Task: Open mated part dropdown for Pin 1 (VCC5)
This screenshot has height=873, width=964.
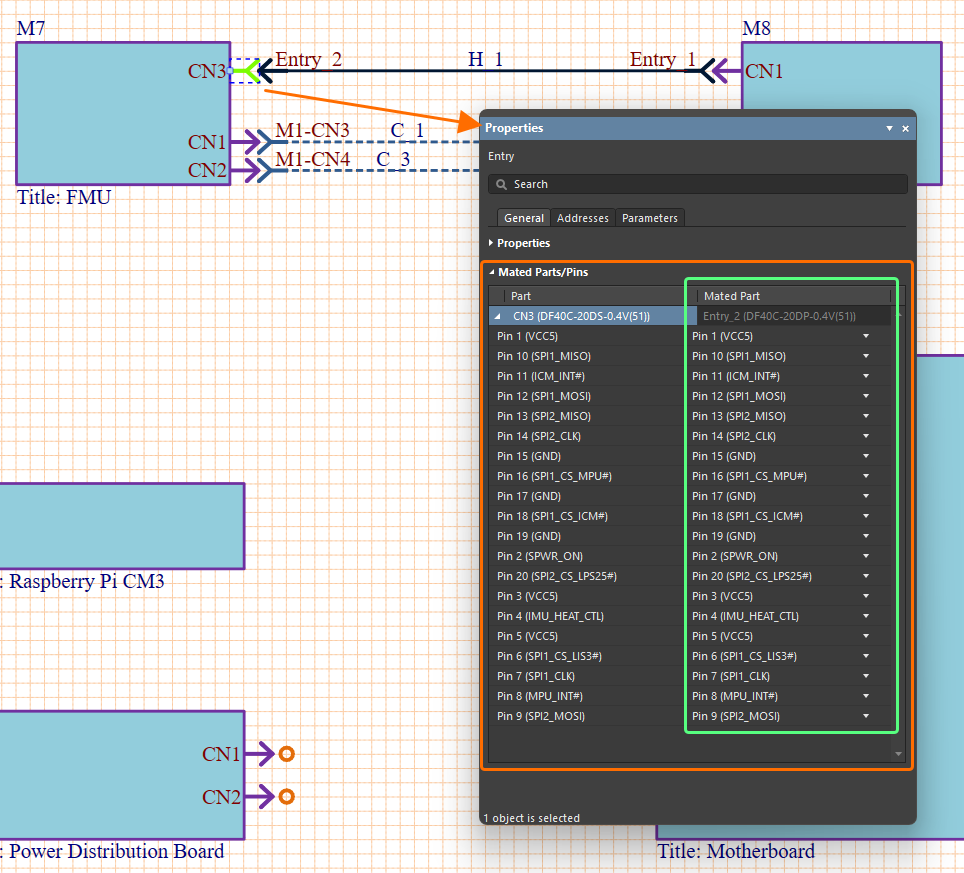Action: point(866,336)
